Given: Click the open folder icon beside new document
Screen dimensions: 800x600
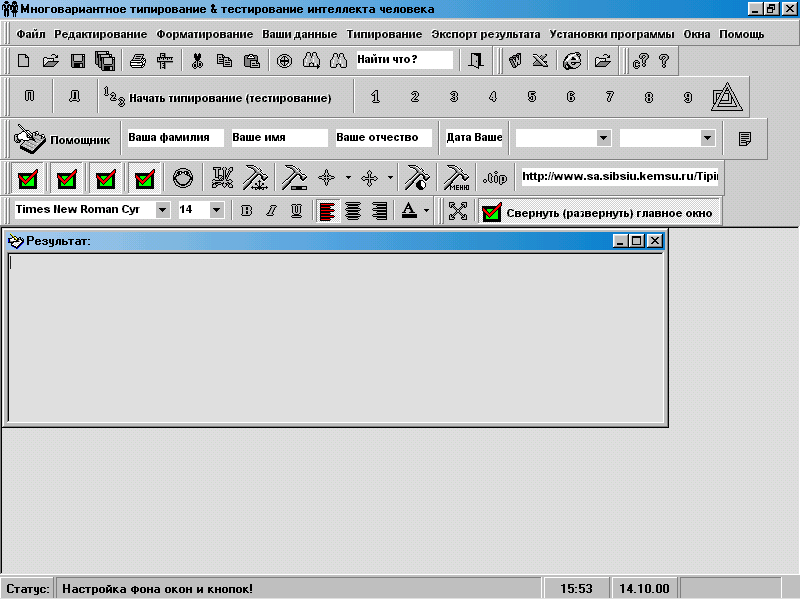Looking at the screenshot, I should coord(51,61).
